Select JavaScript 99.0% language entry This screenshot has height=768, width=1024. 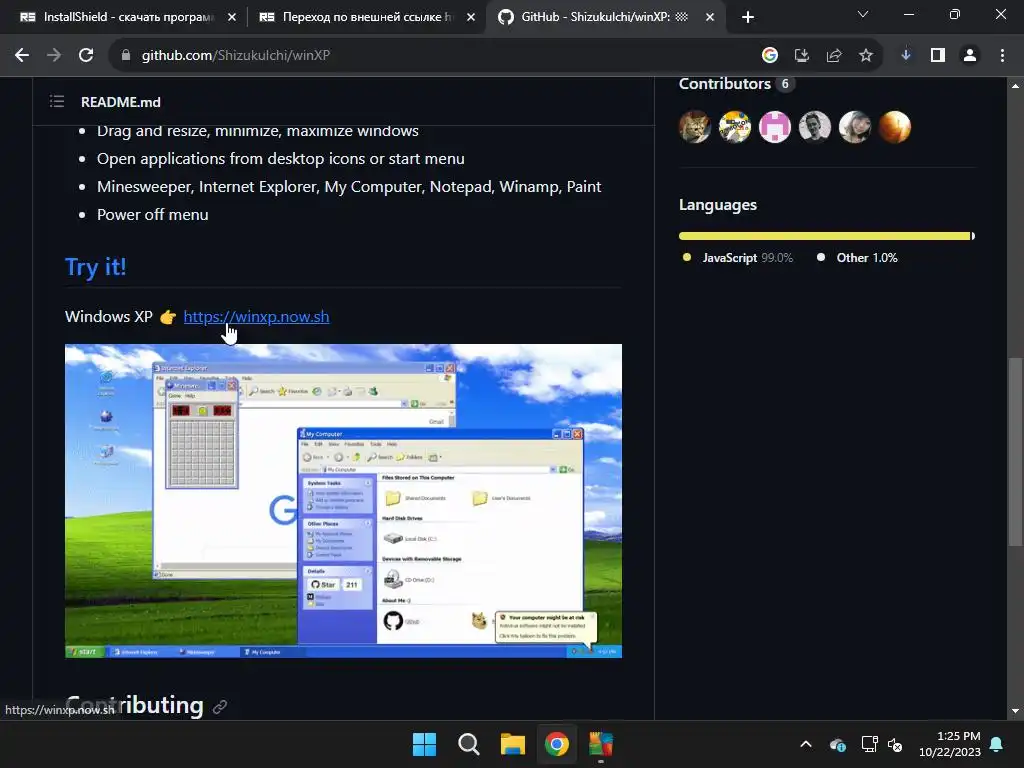point(738,258)
